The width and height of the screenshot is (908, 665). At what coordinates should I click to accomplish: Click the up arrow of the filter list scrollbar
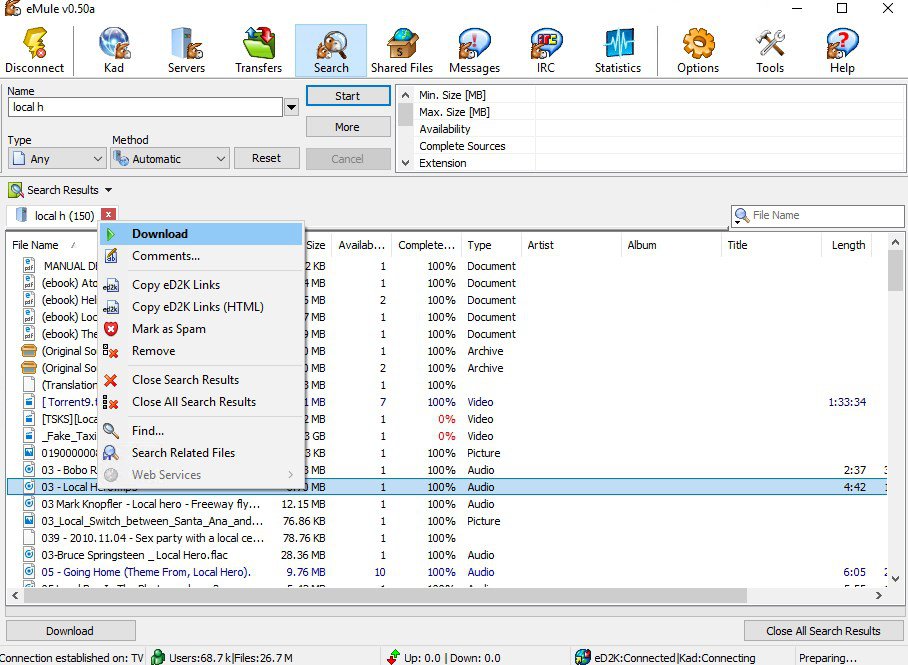(x=405, y=94)
